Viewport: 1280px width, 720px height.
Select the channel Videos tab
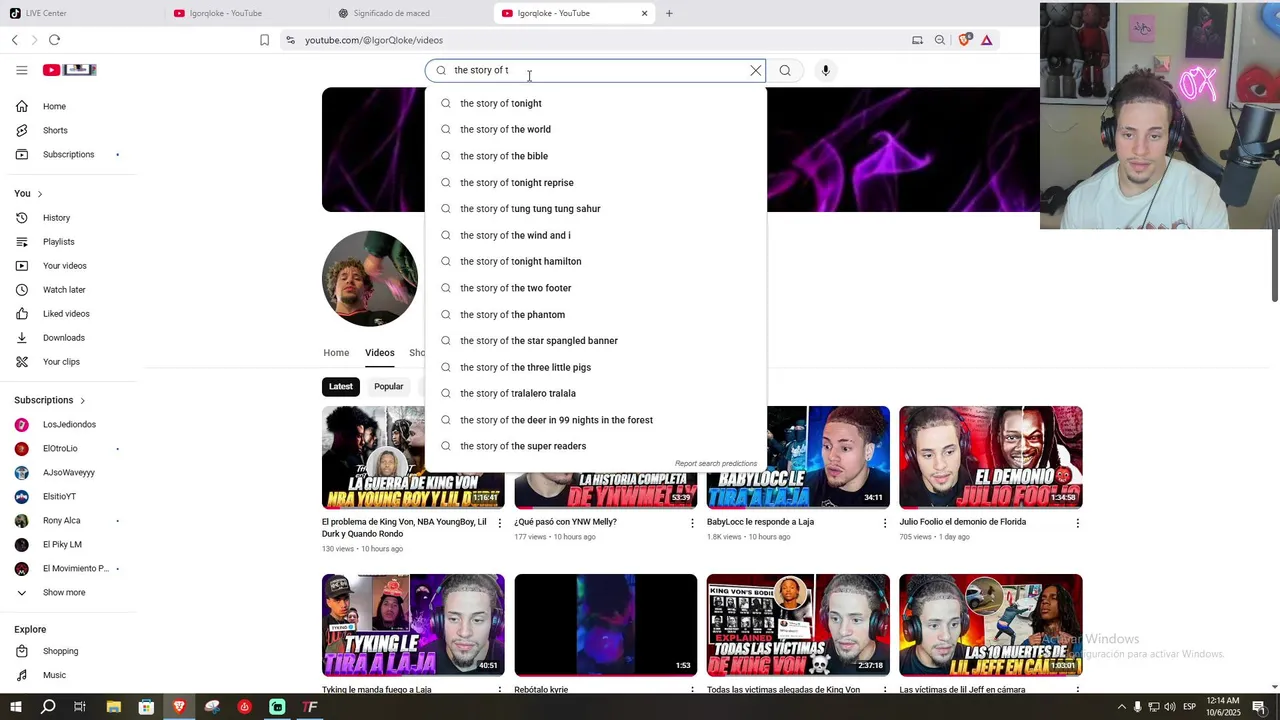pyautogui.click(x=380, y=352)
